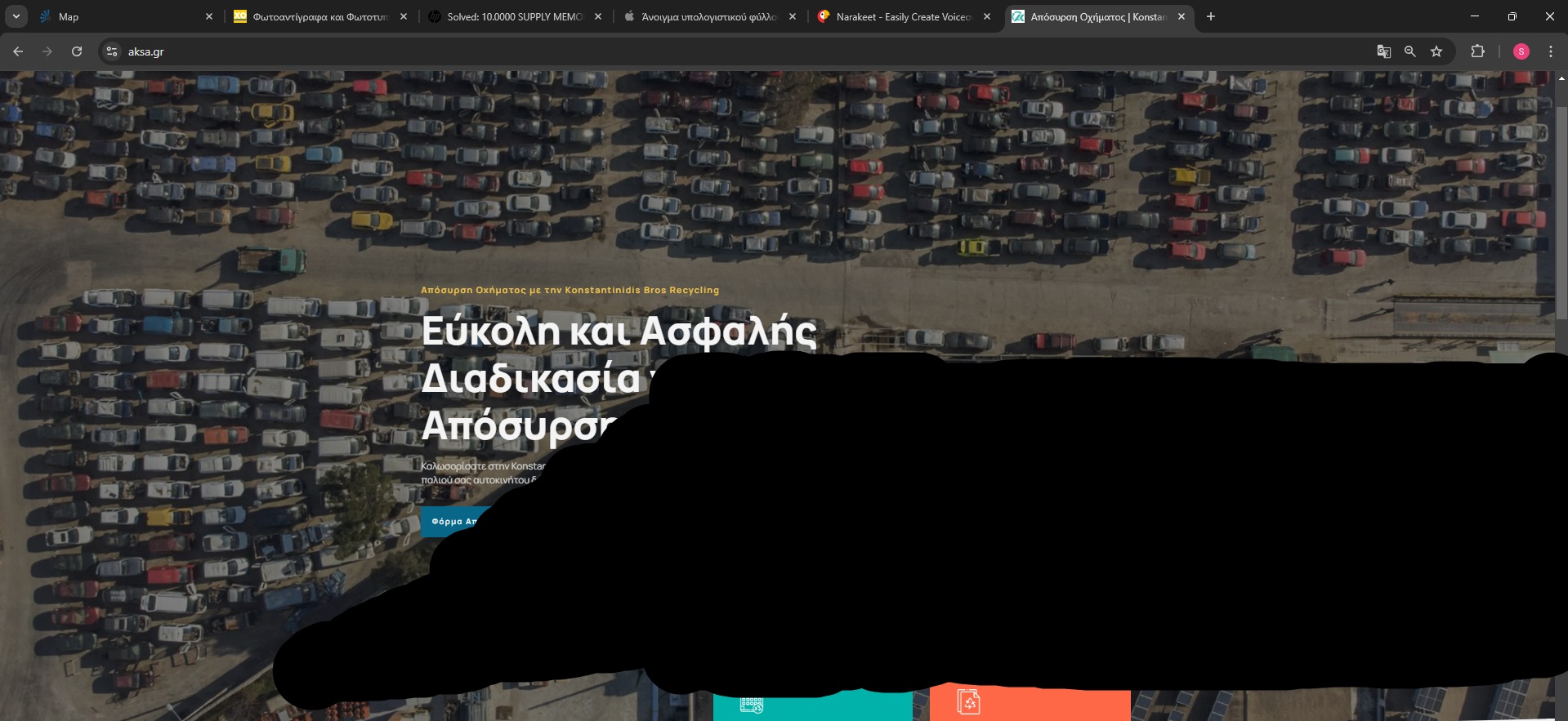
Task: Click the Map tab favicon
Action: 46,16
